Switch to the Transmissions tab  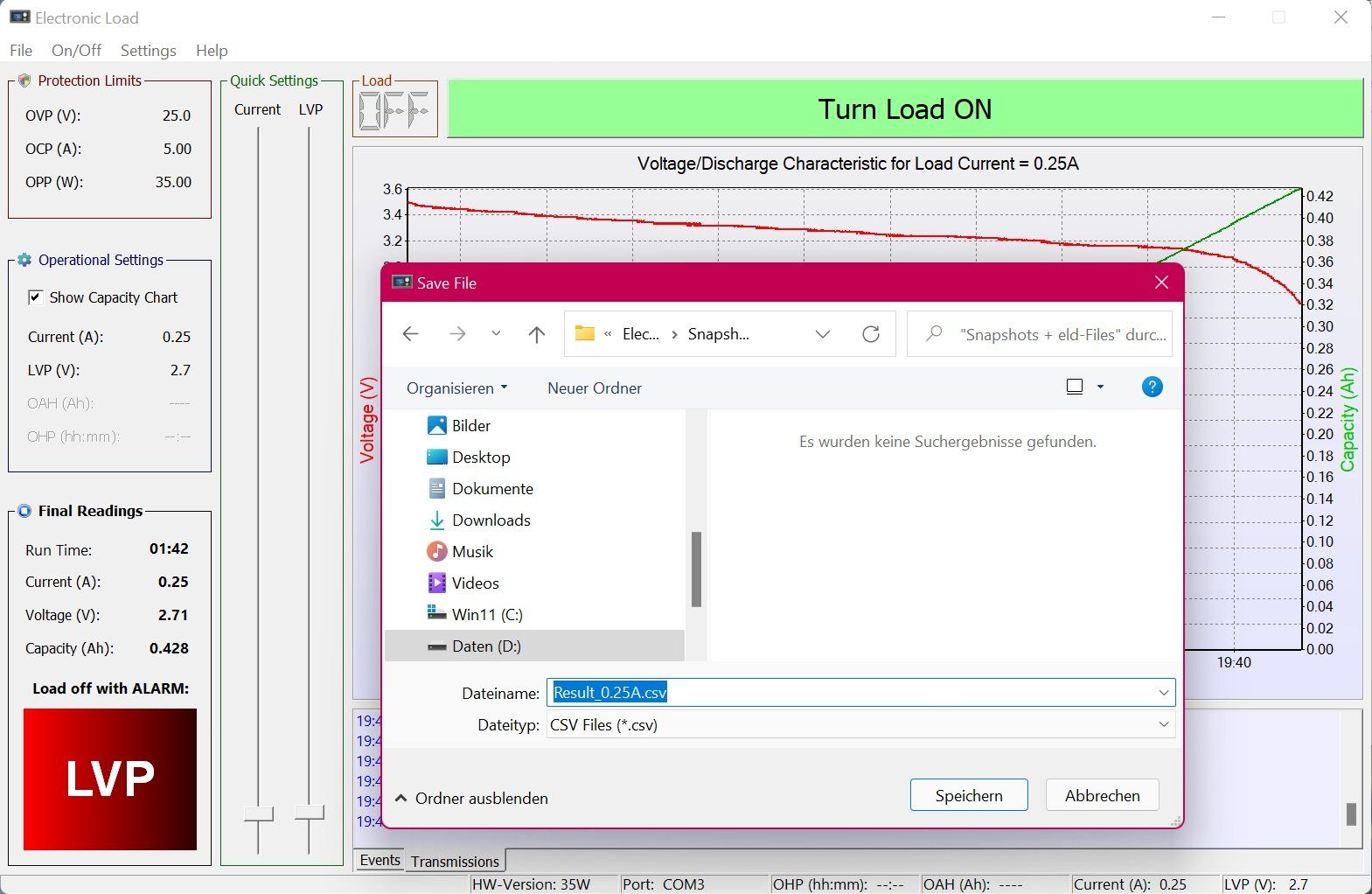coord(455,862)
